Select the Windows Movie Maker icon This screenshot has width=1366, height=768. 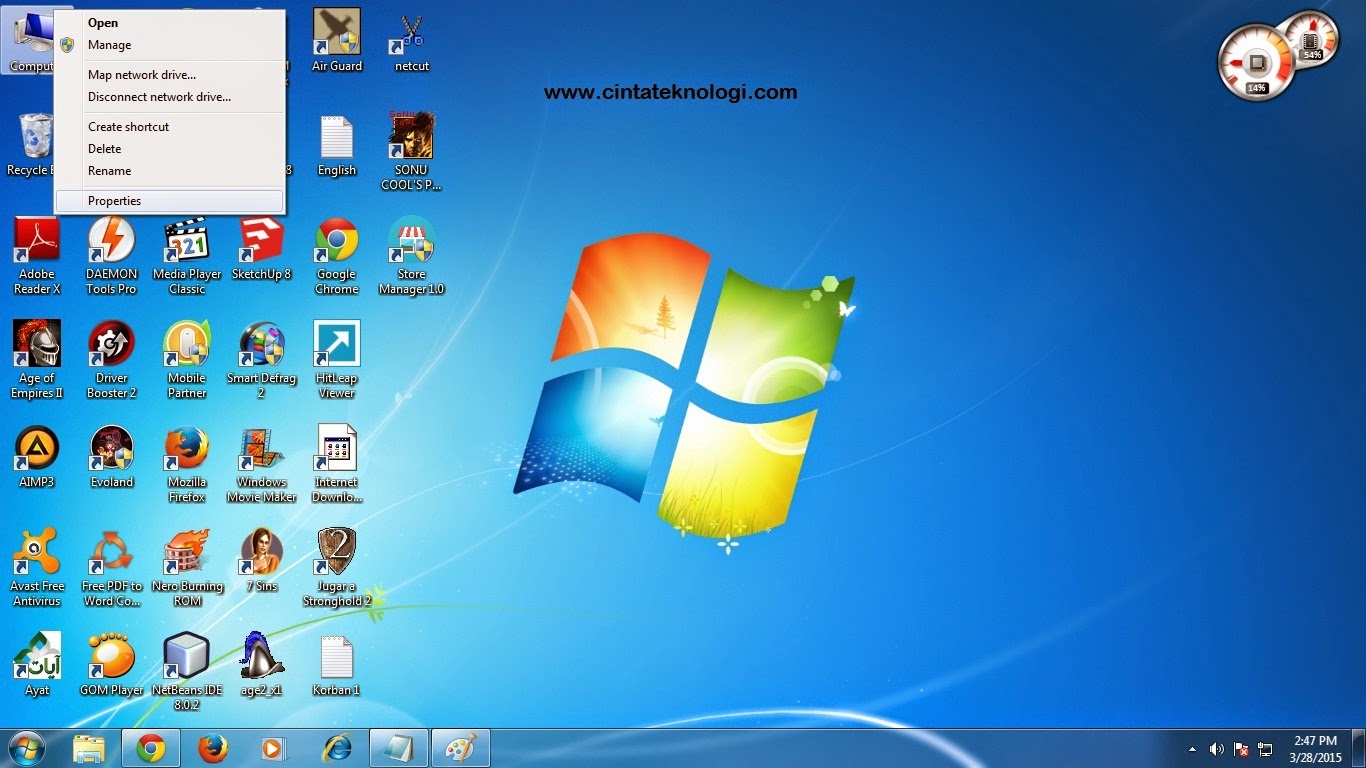click(x=262, y=464)
